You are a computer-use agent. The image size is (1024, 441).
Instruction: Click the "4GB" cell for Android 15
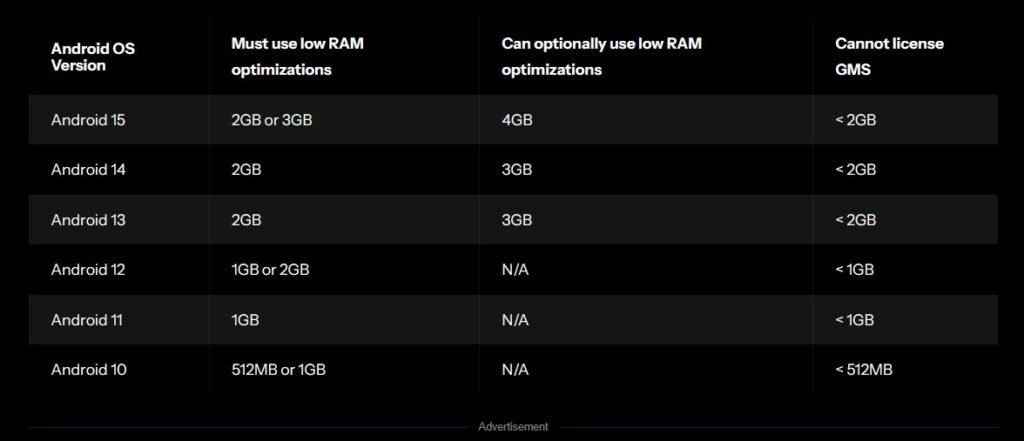pyautogui.click(x=517, y=120)
